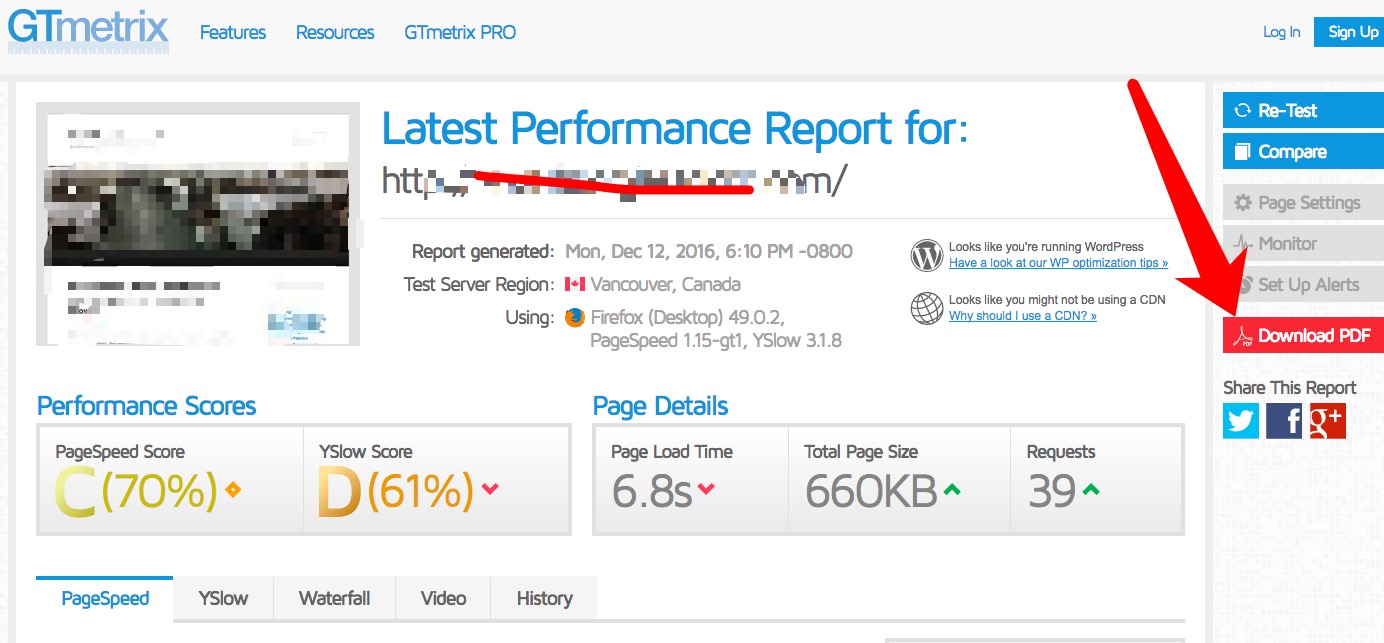Viewport: 1384px width, 643px height.
Task: Click 'Firefox (Desktop) 49.0.2' text
Action: [688, 318]
